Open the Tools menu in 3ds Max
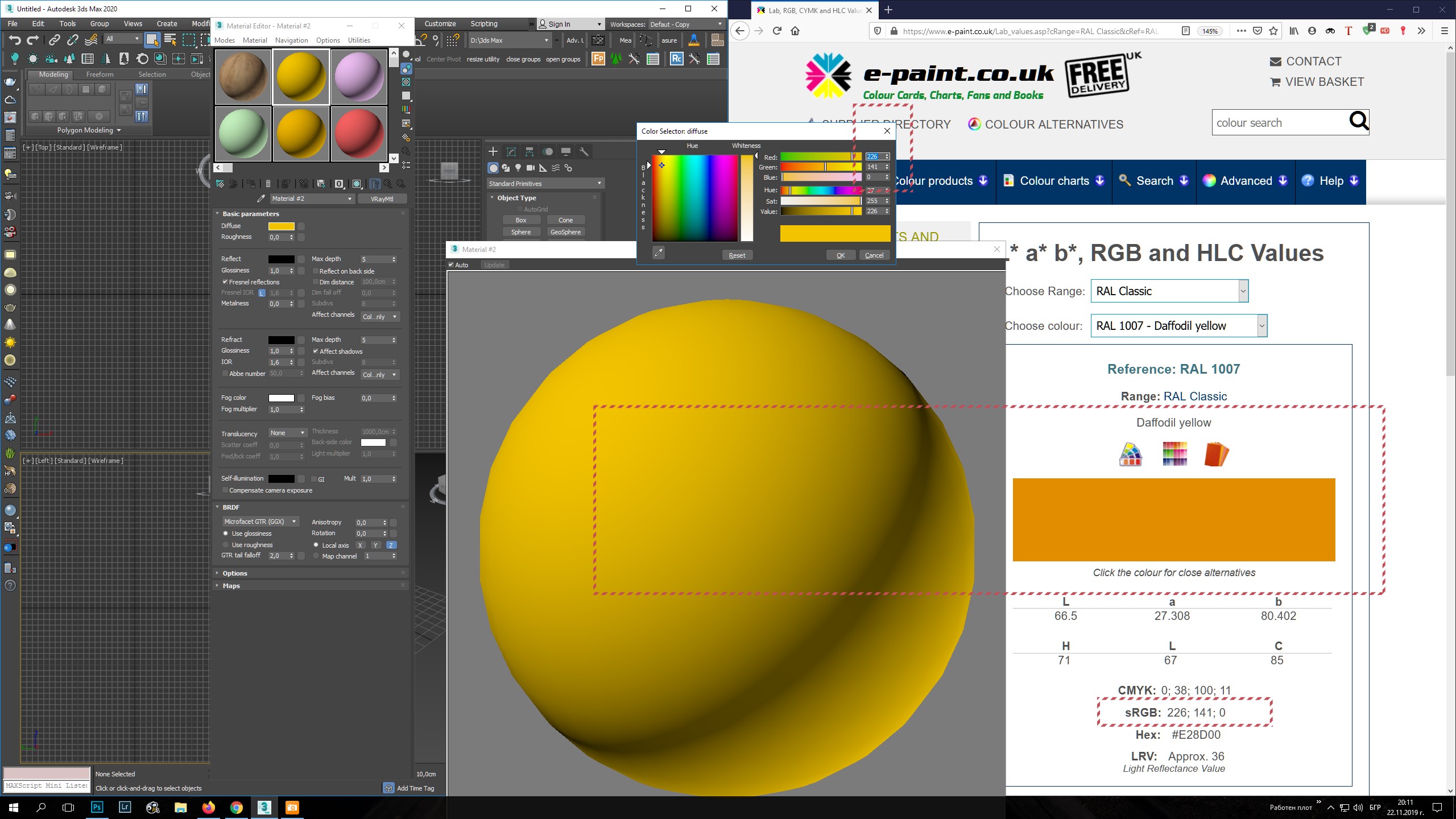1456x819 pixels. (67, 24)
